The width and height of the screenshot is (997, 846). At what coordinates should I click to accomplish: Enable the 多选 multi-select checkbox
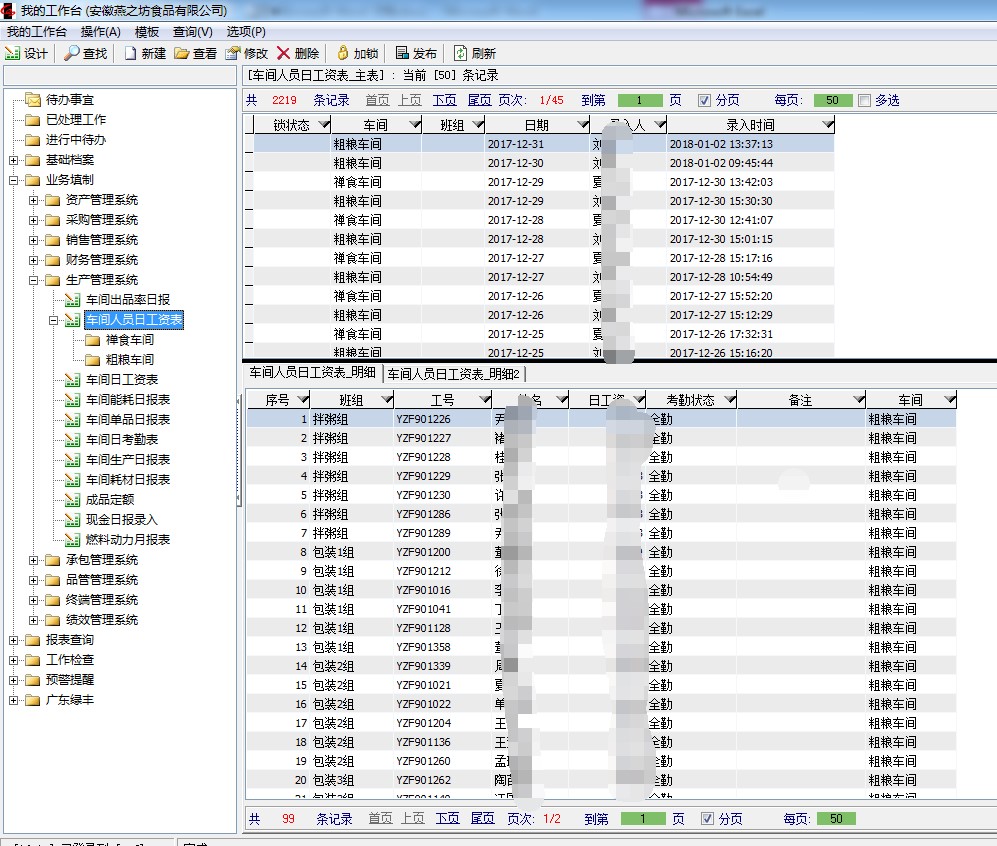click(x=864, y=100)
